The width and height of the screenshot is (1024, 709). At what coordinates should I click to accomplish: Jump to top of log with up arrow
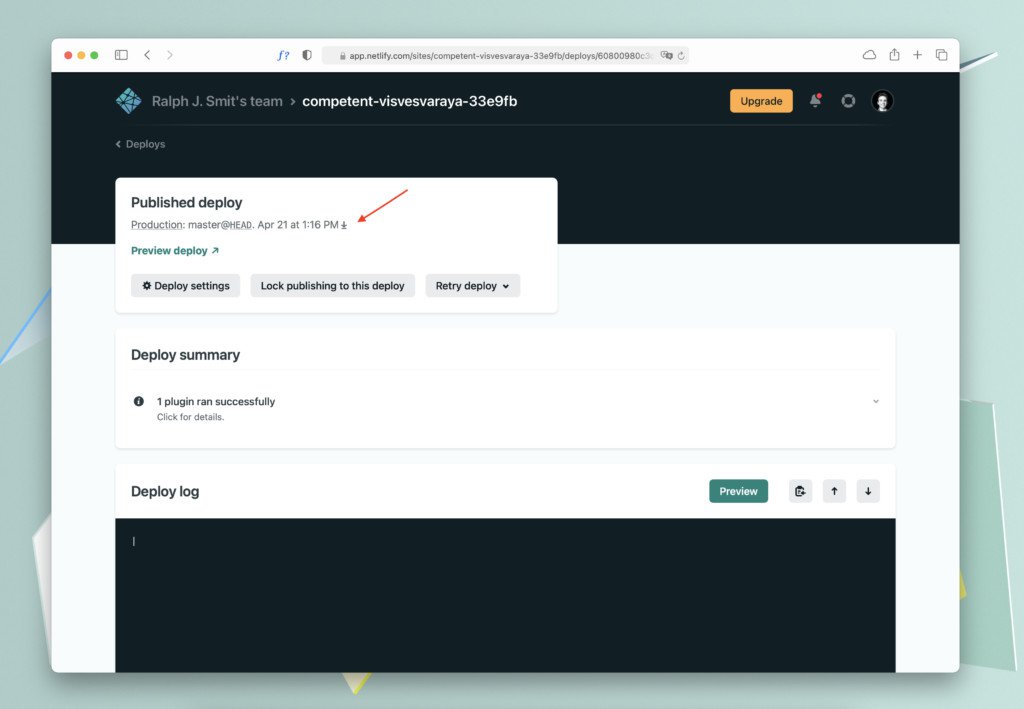pyautogui.click(x=834, y=491)
